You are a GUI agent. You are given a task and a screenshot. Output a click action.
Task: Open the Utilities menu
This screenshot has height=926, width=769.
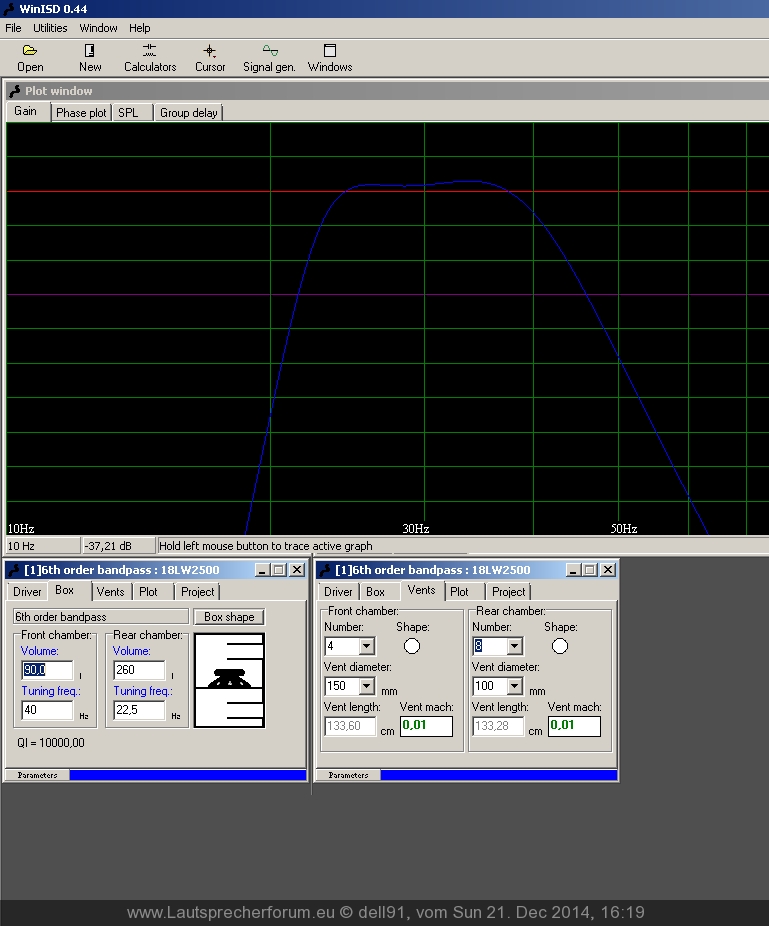coord(51,28)
